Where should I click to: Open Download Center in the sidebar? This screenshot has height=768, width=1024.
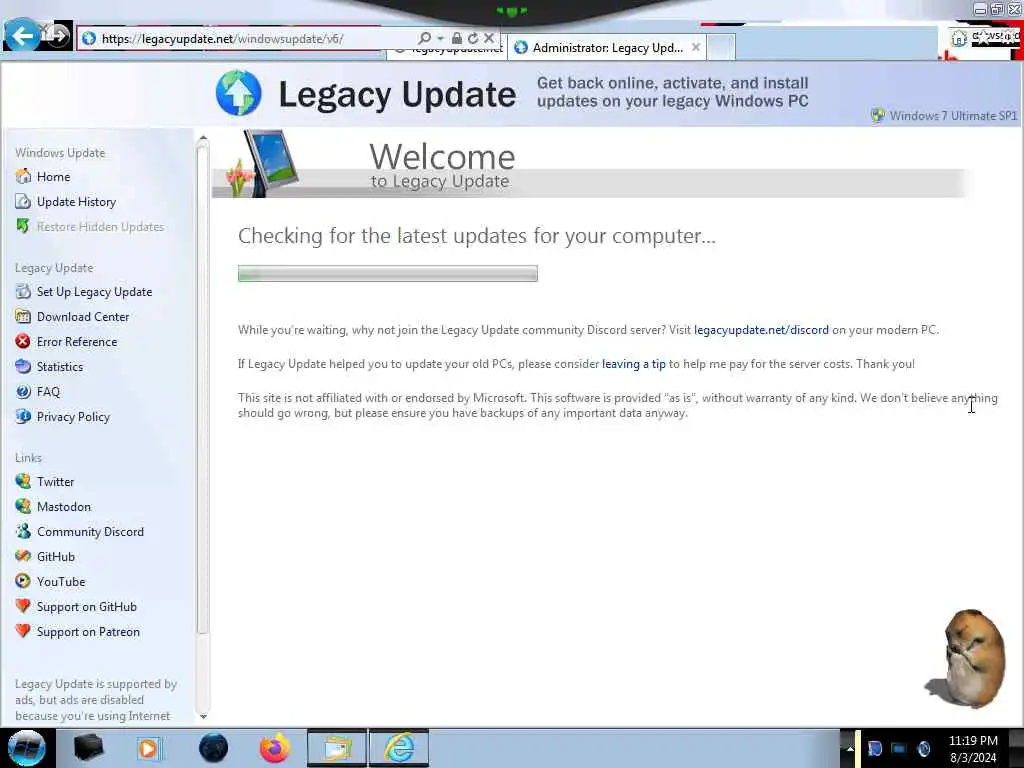[x=83, y=317]
